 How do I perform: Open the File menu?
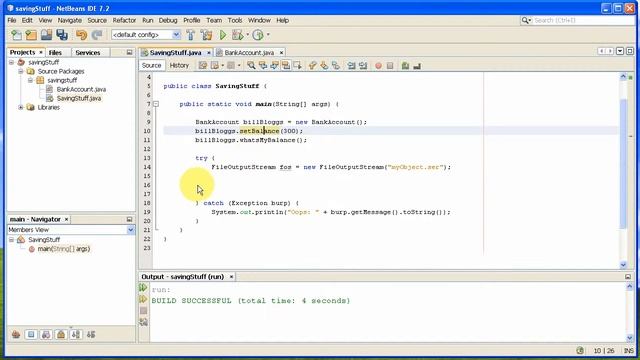coord(12,20)
